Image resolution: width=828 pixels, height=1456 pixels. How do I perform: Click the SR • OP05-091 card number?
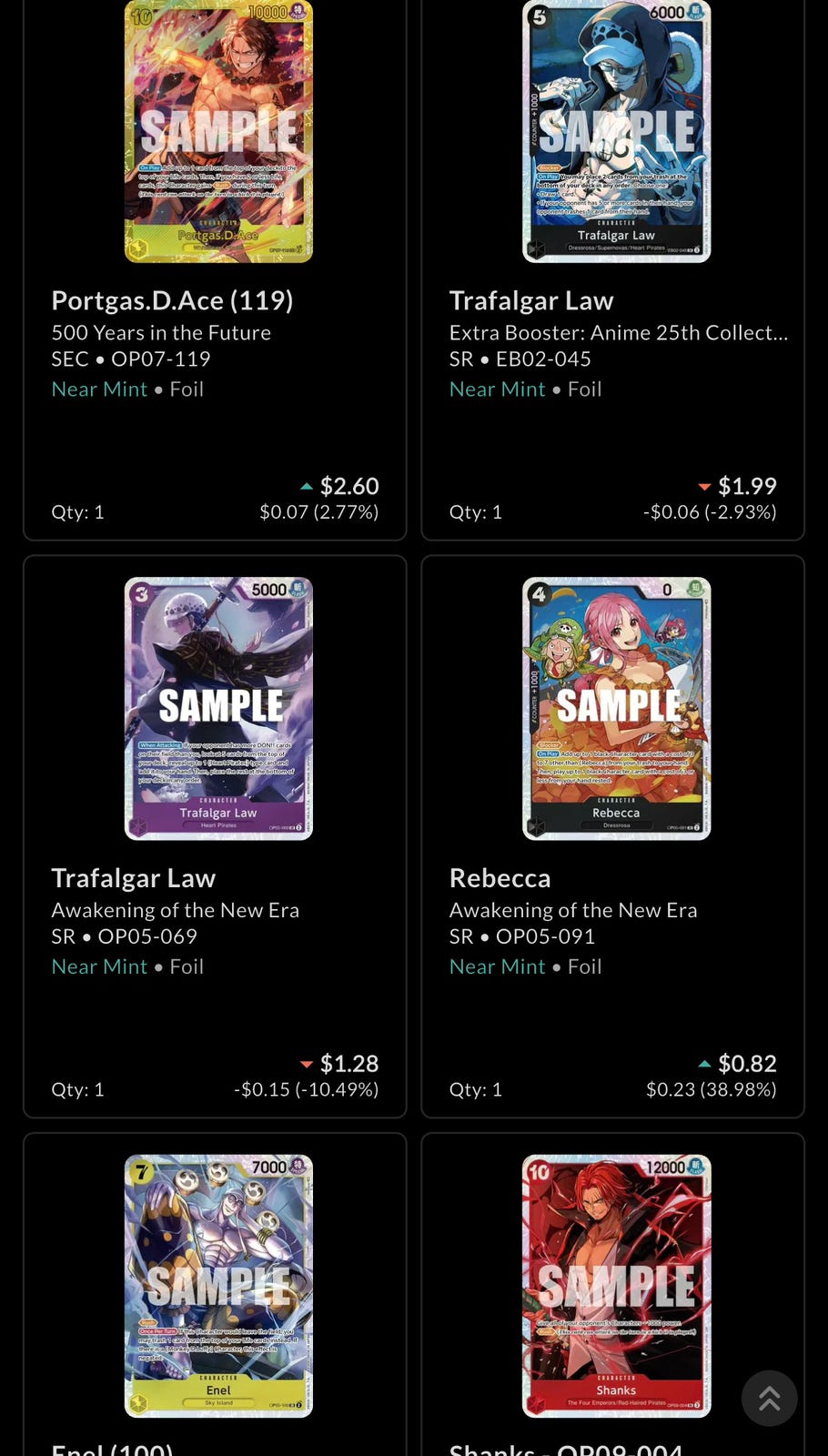pos(522,936)
